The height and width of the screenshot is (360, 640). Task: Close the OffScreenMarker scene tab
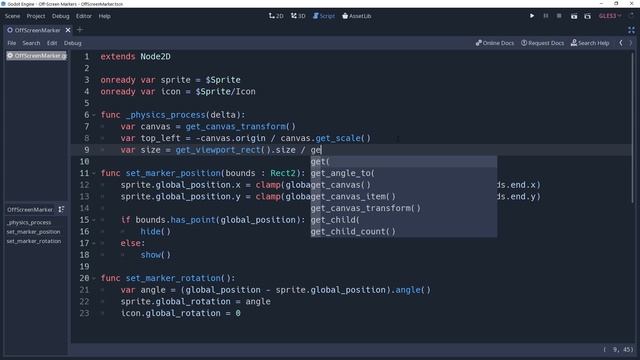(x=68, y=30)
